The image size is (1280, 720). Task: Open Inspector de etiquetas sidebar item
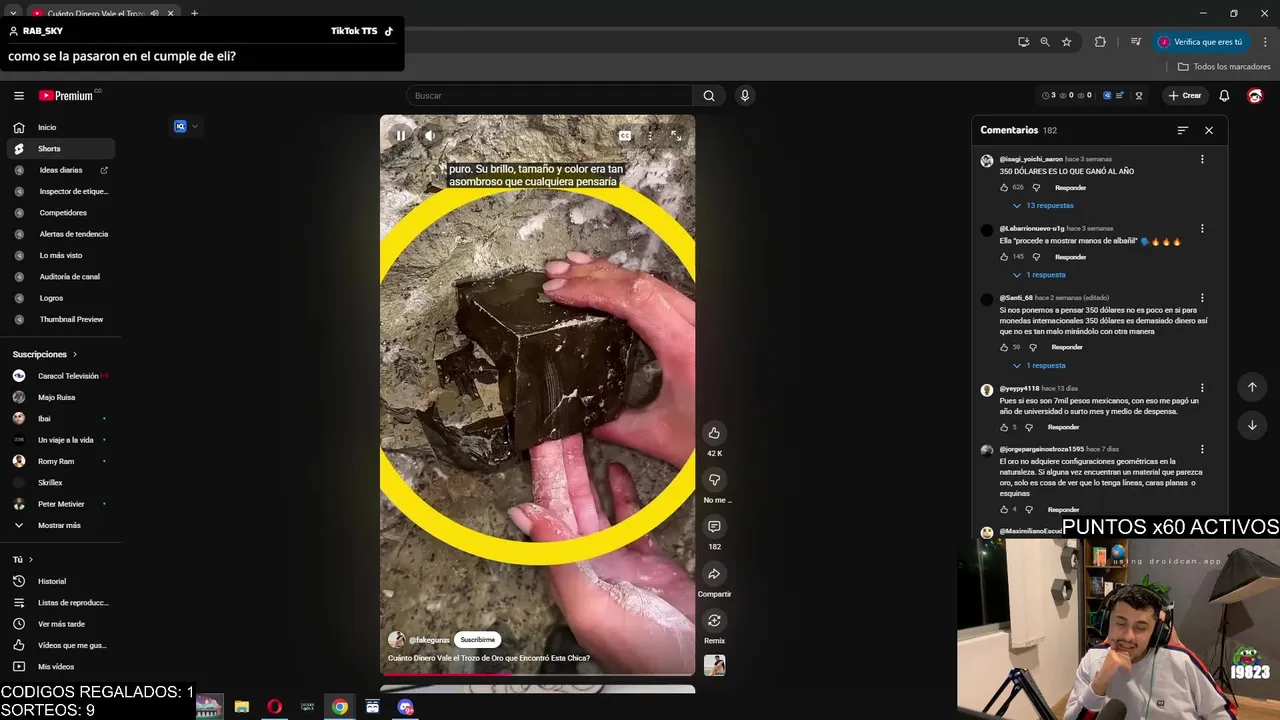[x=60, y=191]
